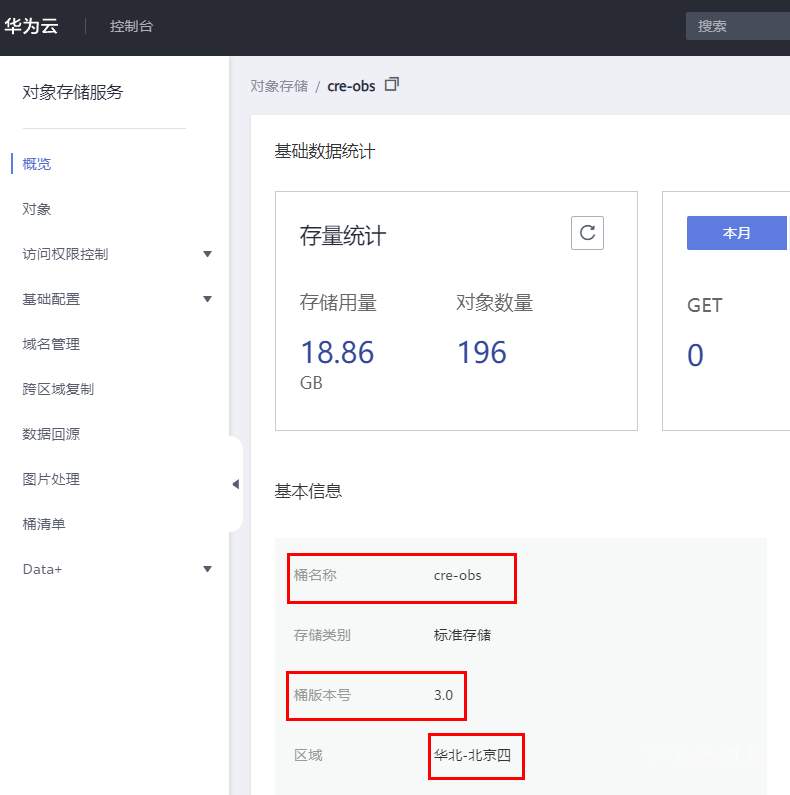The image size is (790, 795).
Task: Click the Data+ menu label
Action: [x=42, y=569]
